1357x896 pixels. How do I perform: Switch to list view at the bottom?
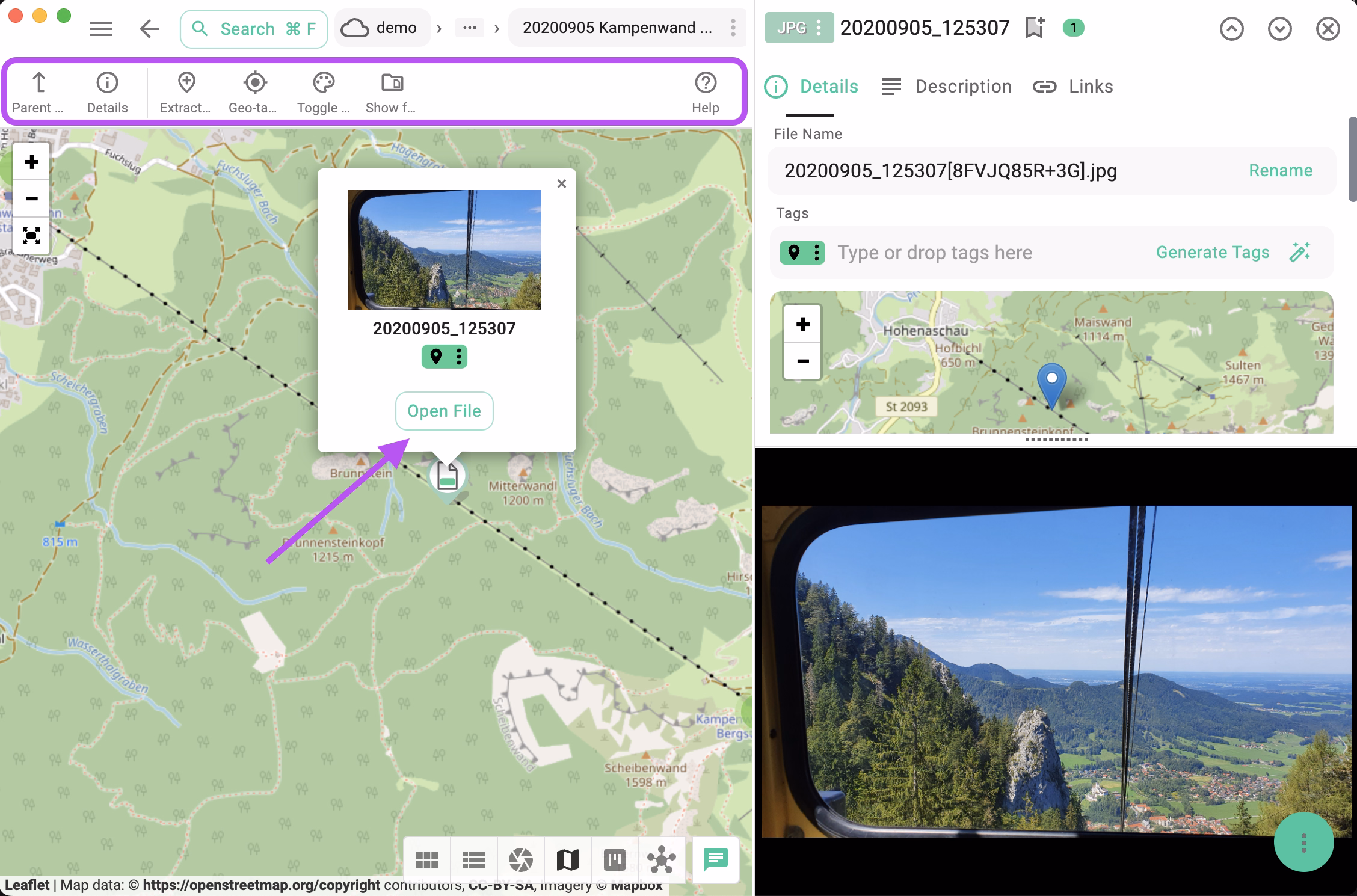(x=474, y=860)
